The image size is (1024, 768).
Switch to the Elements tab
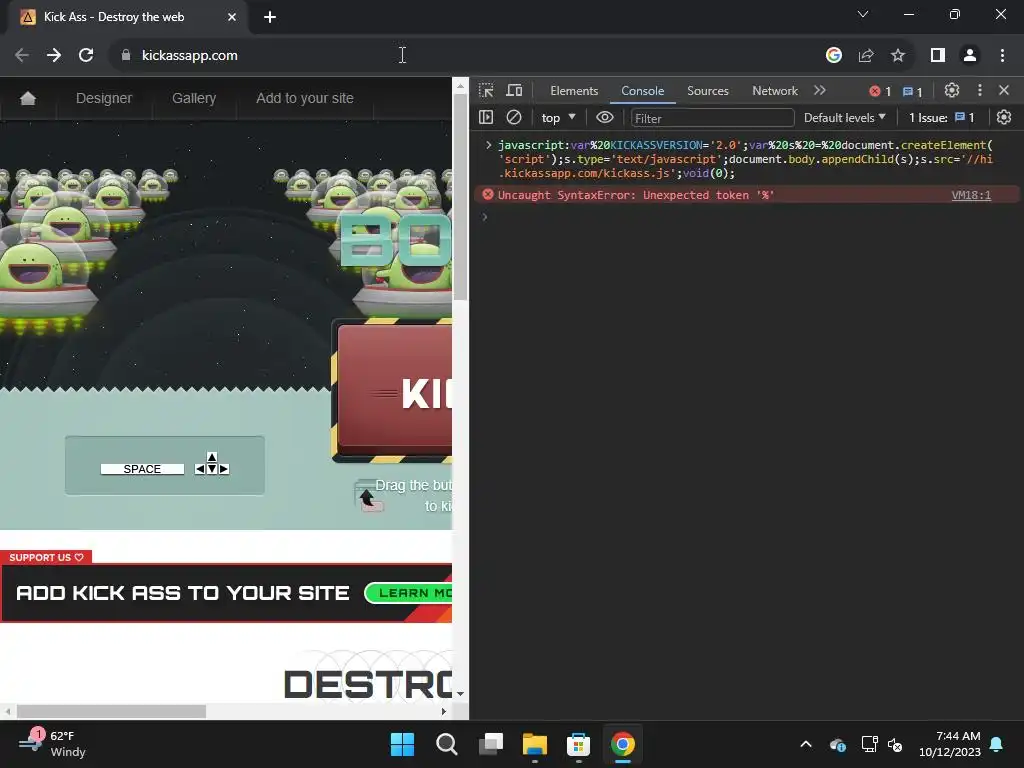(574, 91)
